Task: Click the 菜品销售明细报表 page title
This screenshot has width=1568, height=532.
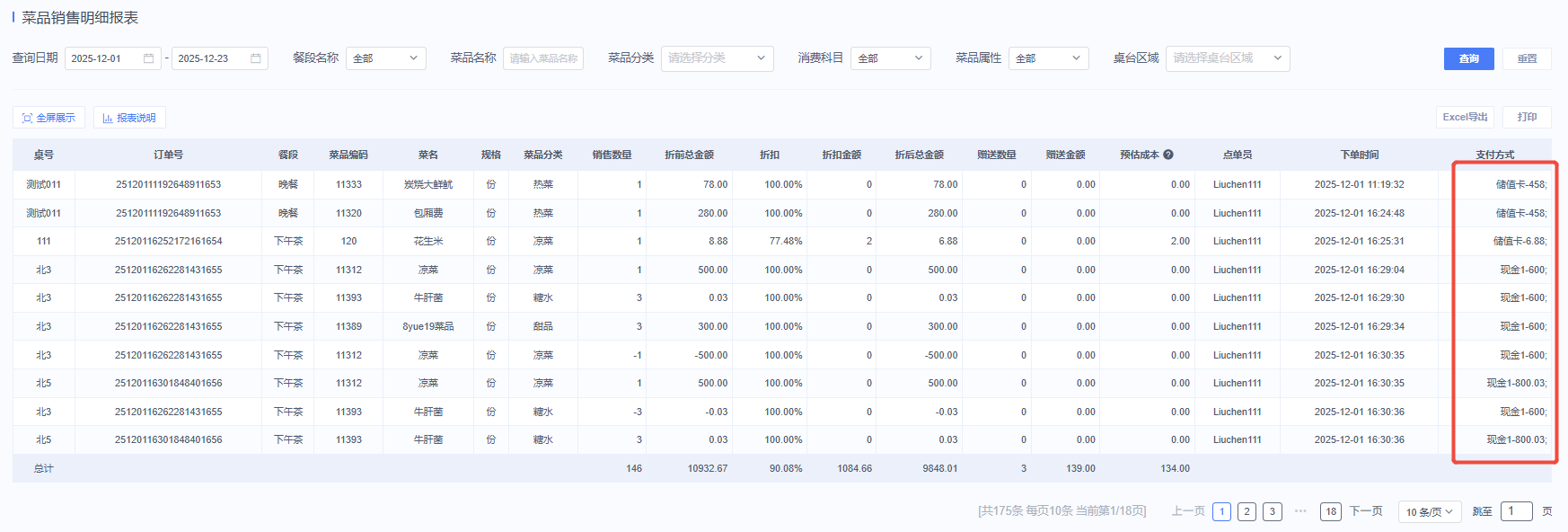Action: 80,18
